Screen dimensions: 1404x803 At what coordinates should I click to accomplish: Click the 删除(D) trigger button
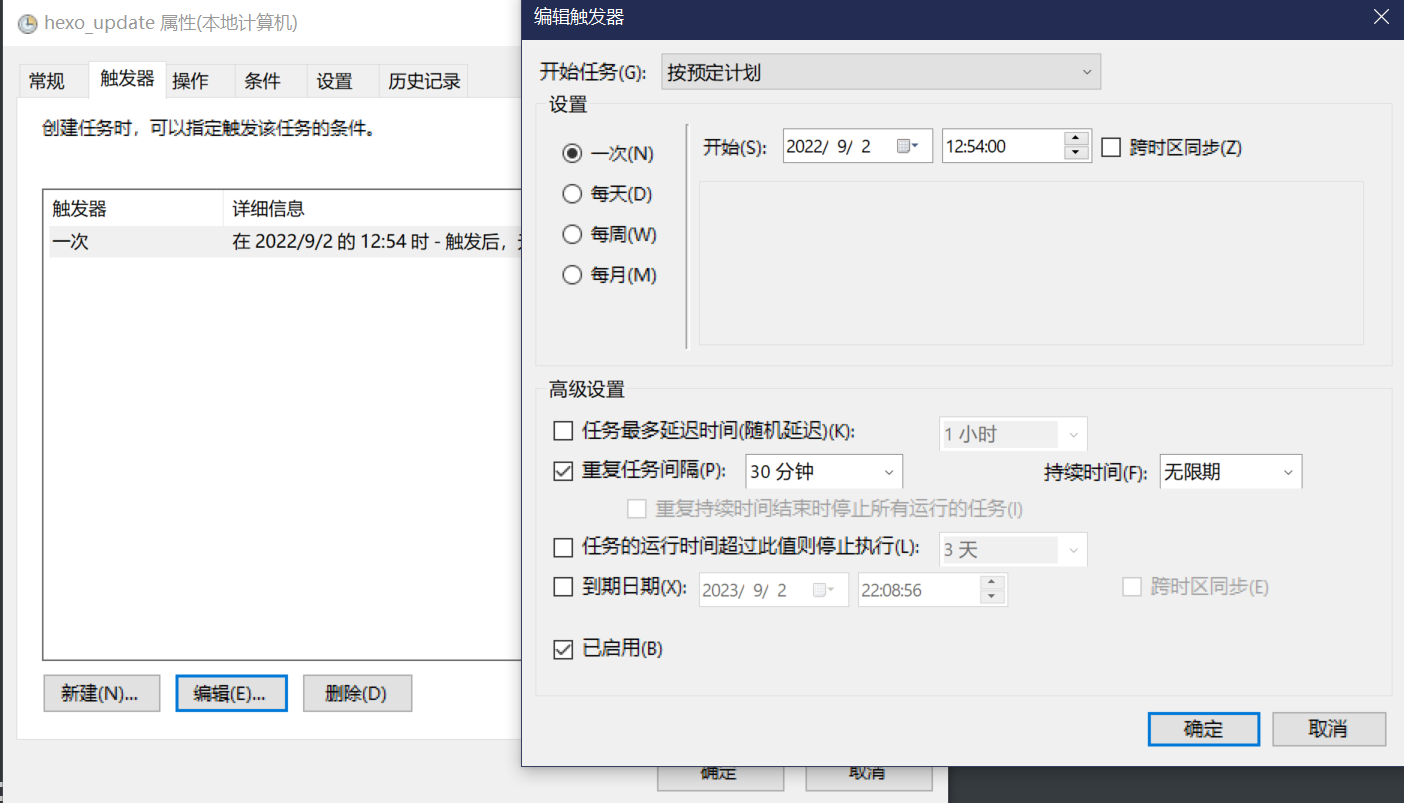tap(357, 694)
